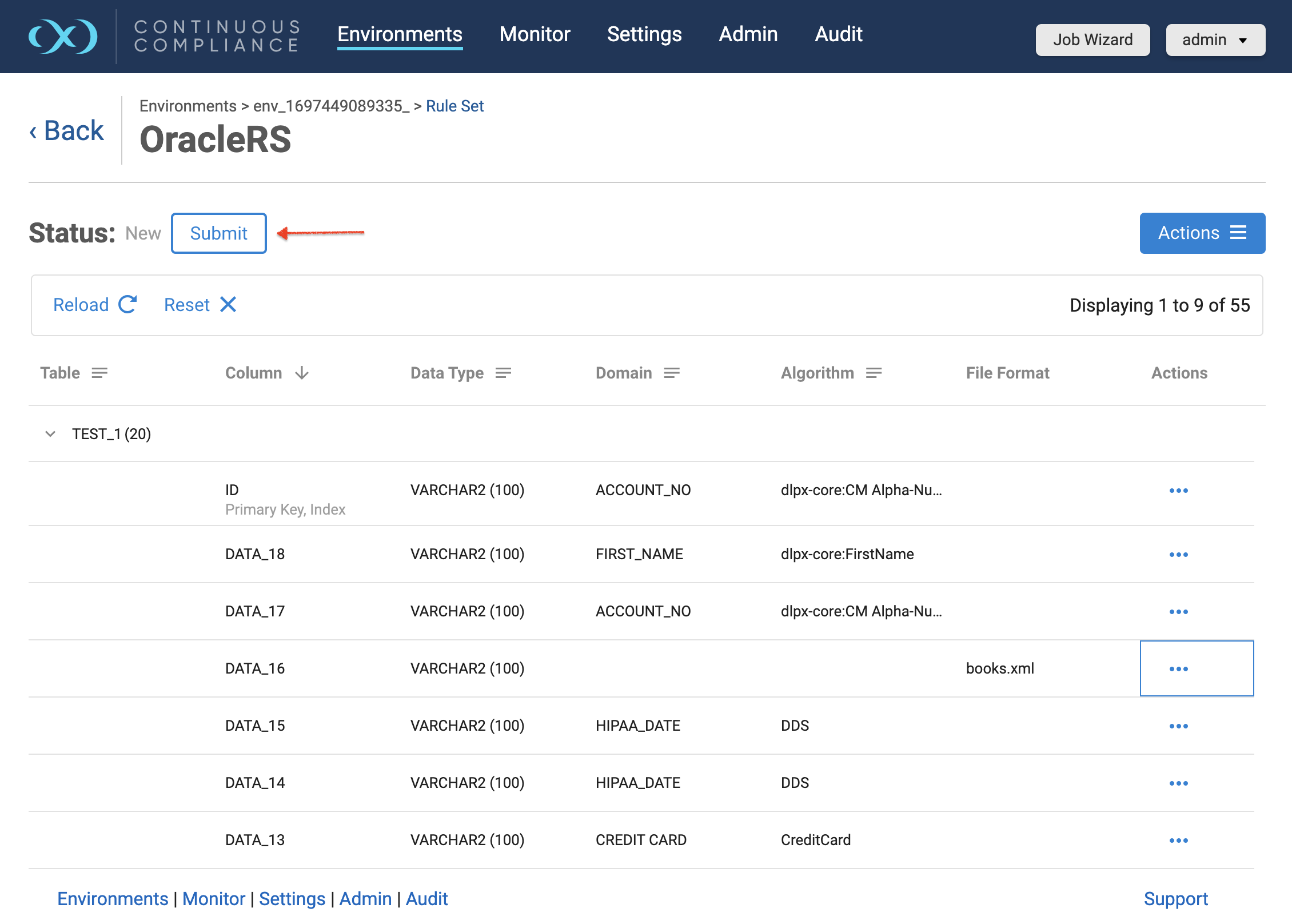This screenshot has width=1292, height=924.
Task: Open the Data Type filter menu icon
Action: 503,373
